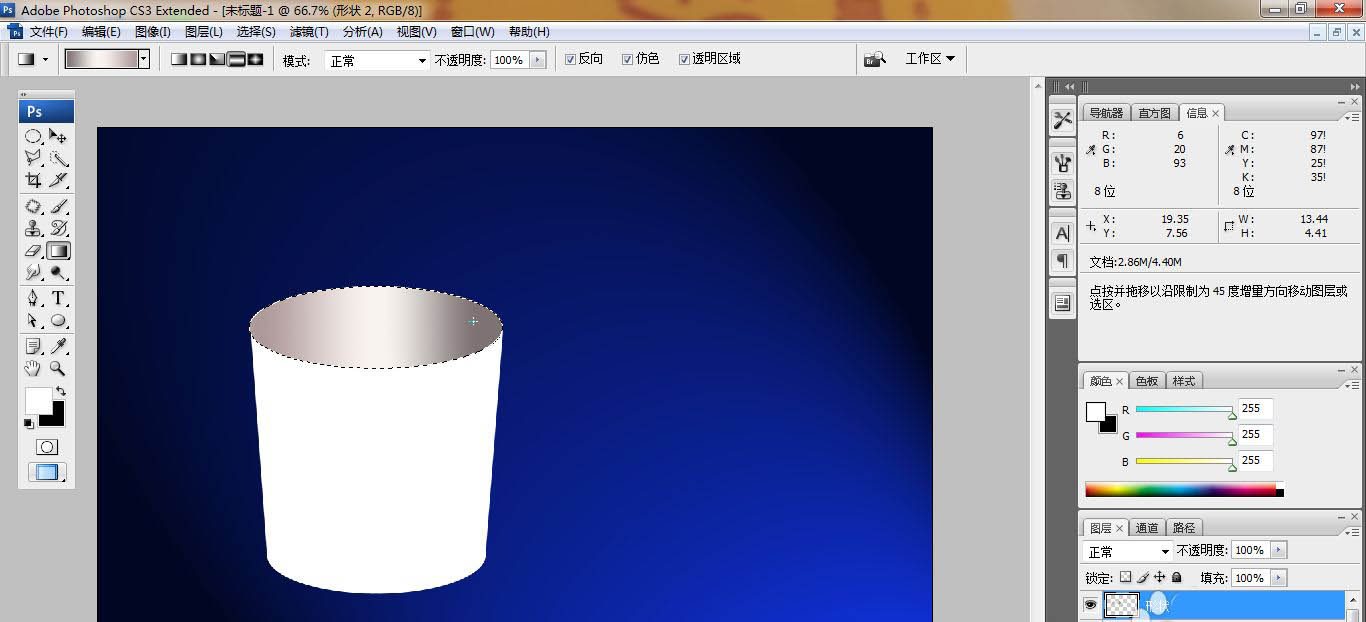Open Character collapsed panel icon
The width and height of the screenshot is (1366, 622).
(1062, 233)
